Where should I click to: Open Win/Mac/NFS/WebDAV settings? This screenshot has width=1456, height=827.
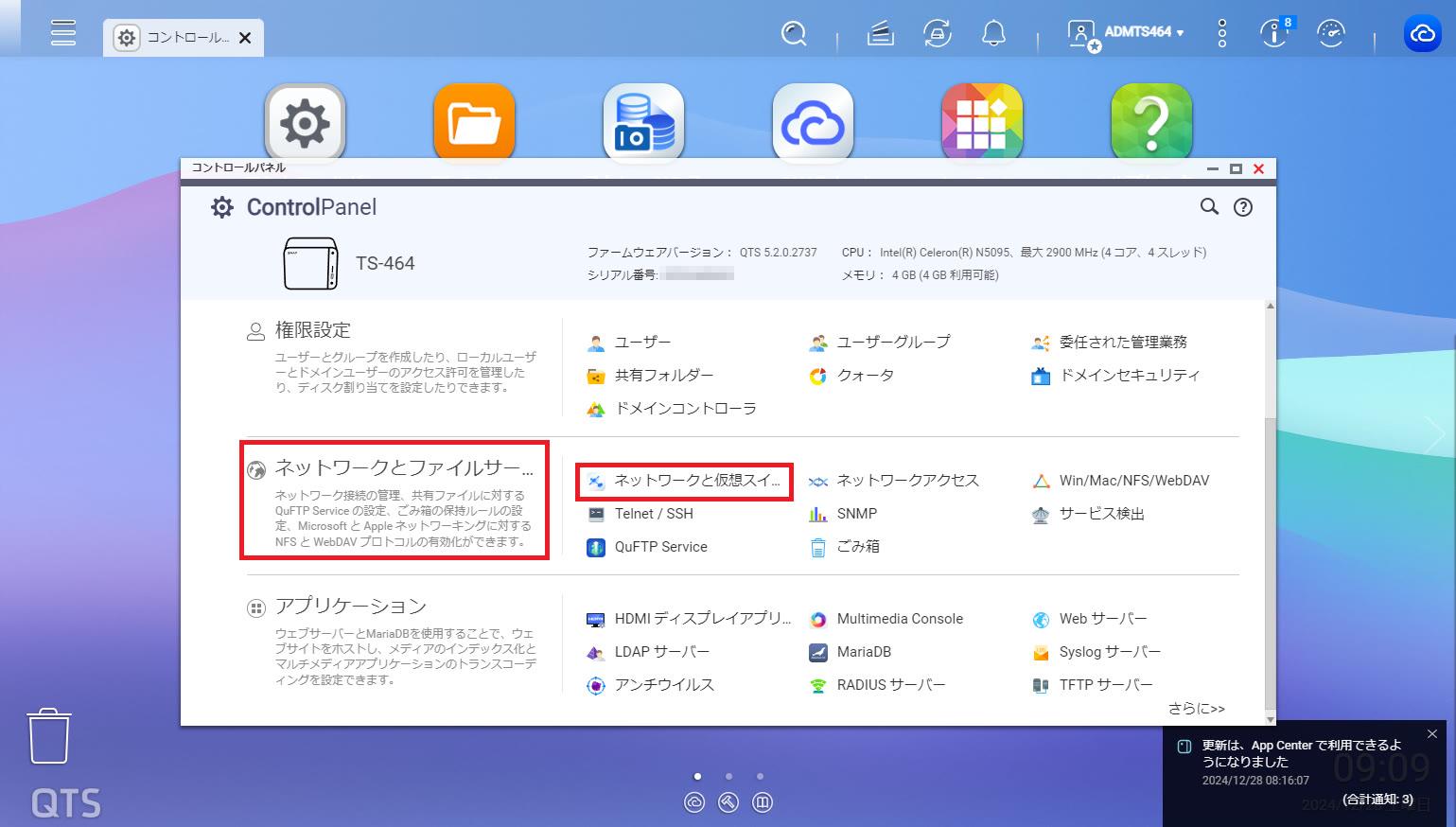(x=1120, y=481)
